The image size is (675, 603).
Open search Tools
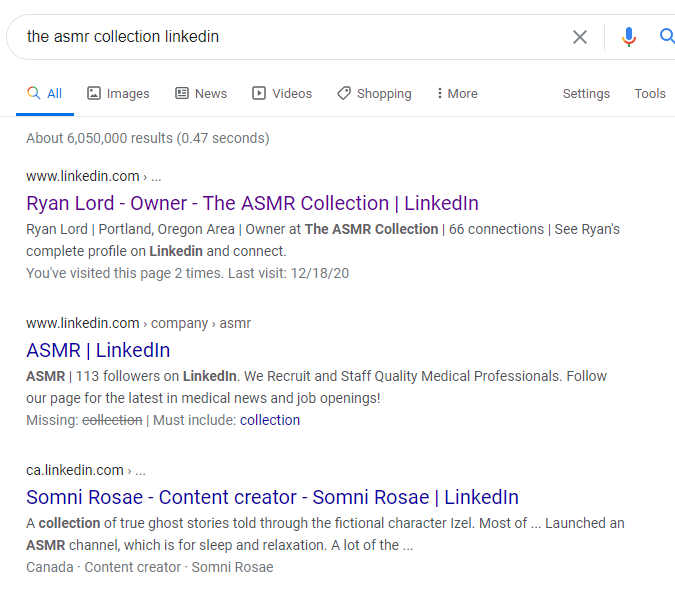coord(650,93)
